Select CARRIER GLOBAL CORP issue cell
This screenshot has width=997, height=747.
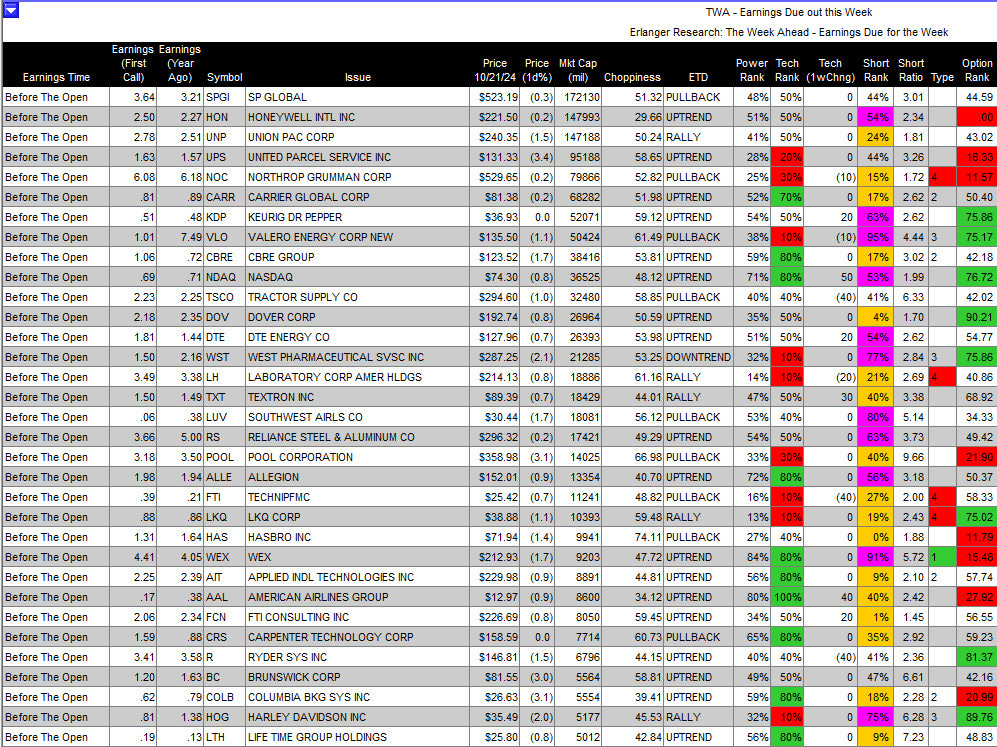coord(357,197)
